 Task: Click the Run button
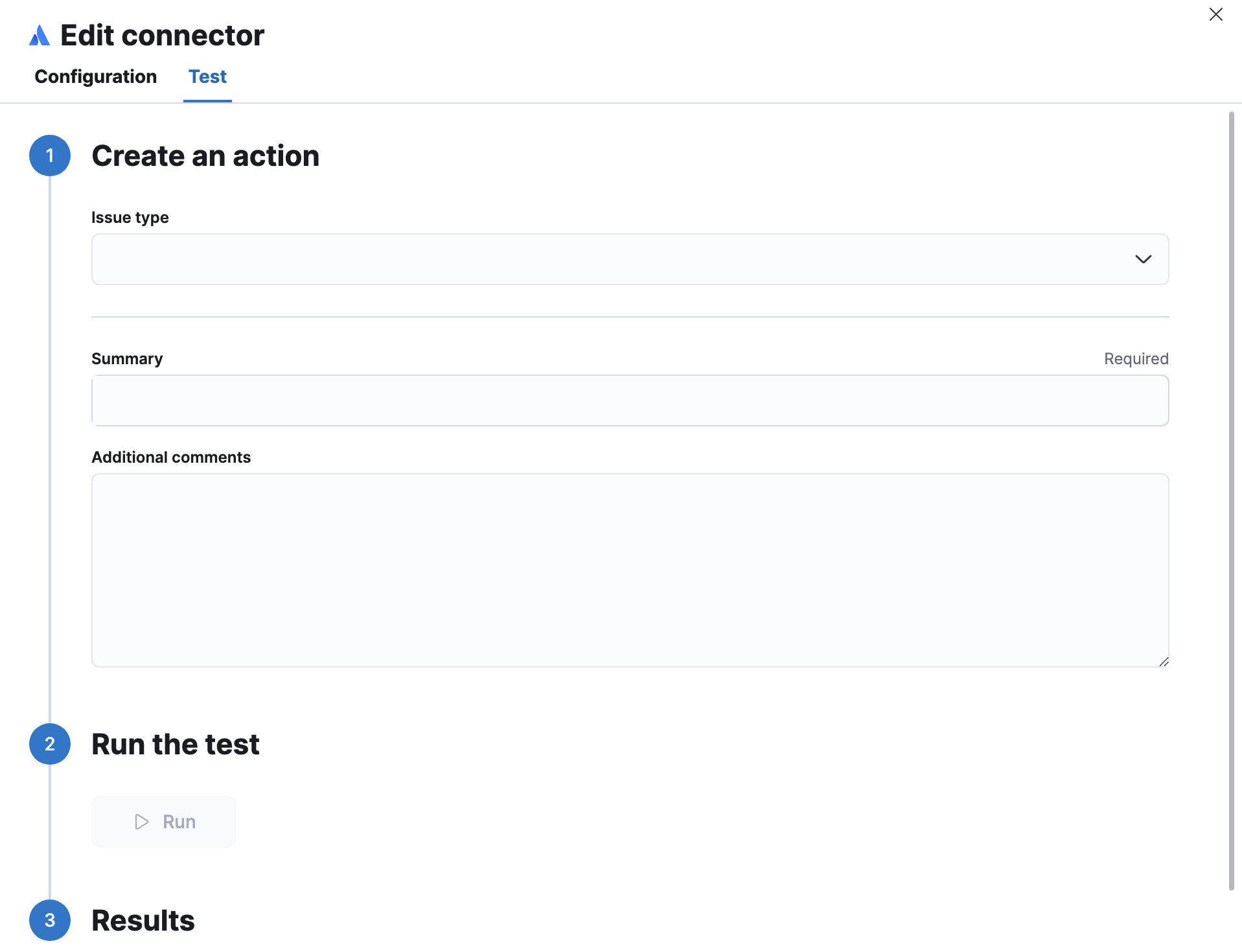point(163,821)
